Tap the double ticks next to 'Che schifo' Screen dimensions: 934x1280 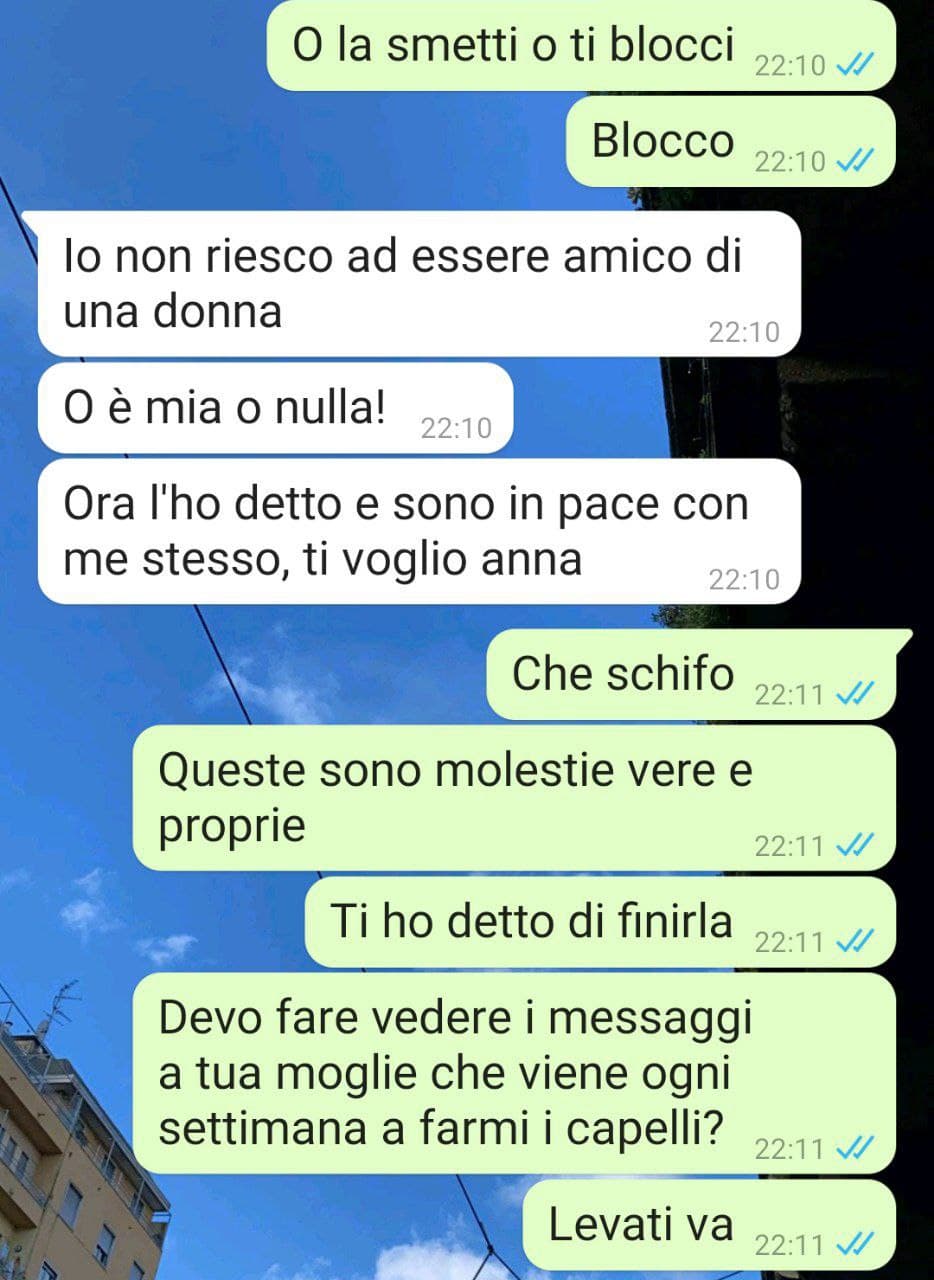point(855,694)
